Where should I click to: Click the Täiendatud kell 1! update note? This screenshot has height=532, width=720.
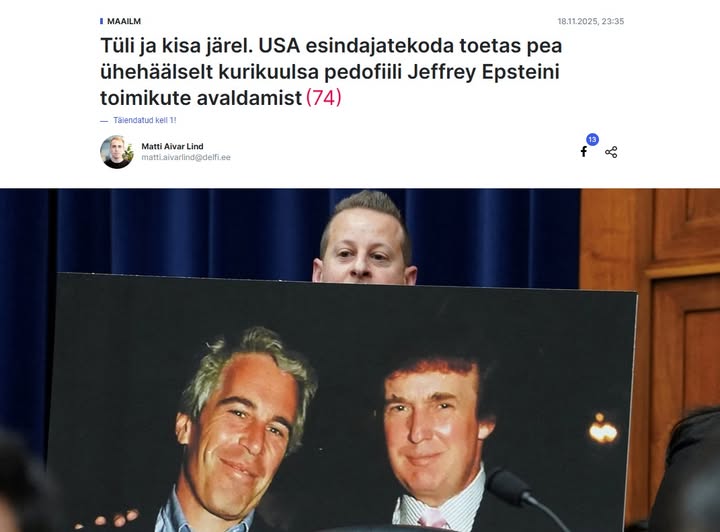coord(145,120)
